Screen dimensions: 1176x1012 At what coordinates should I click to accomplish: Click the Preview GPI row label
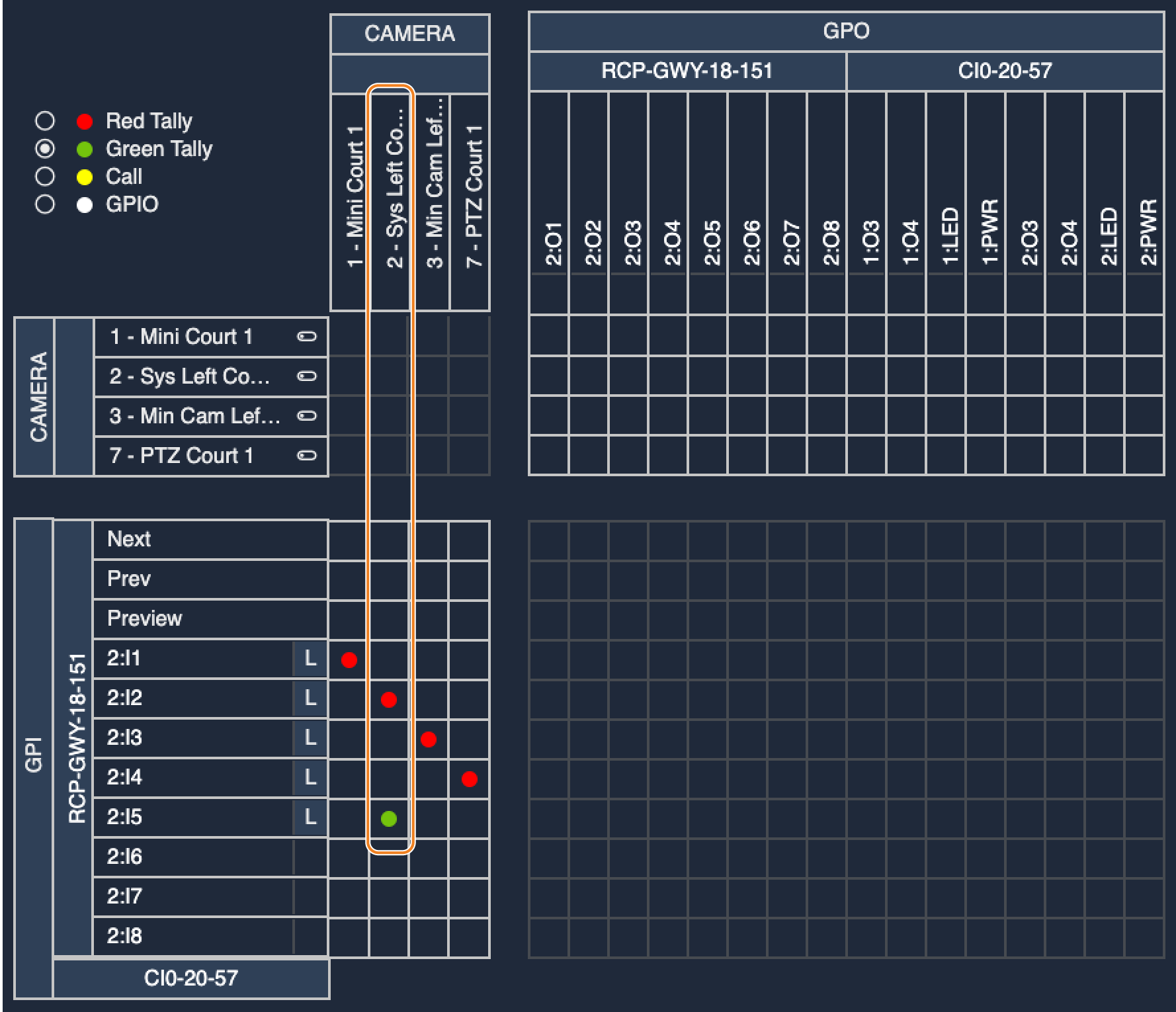210,618
